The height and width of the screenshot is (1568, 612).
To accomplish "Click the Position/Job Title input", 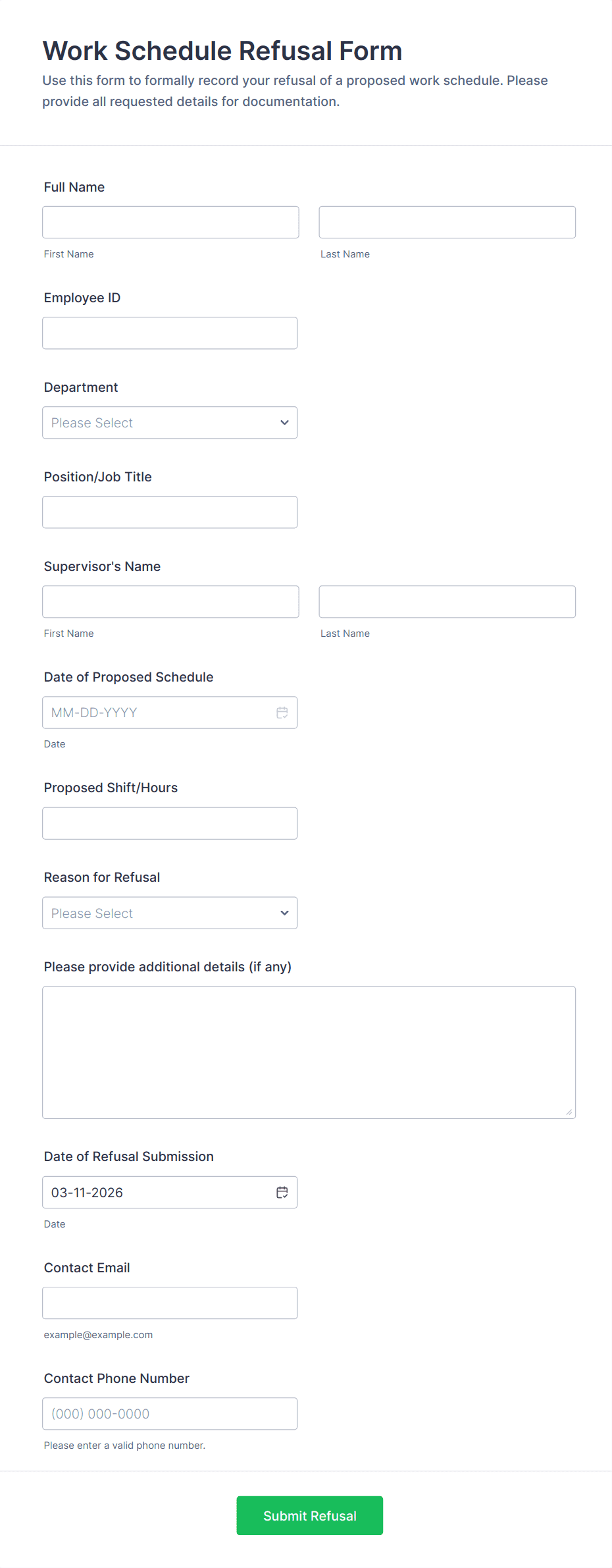I will [169, 512].
